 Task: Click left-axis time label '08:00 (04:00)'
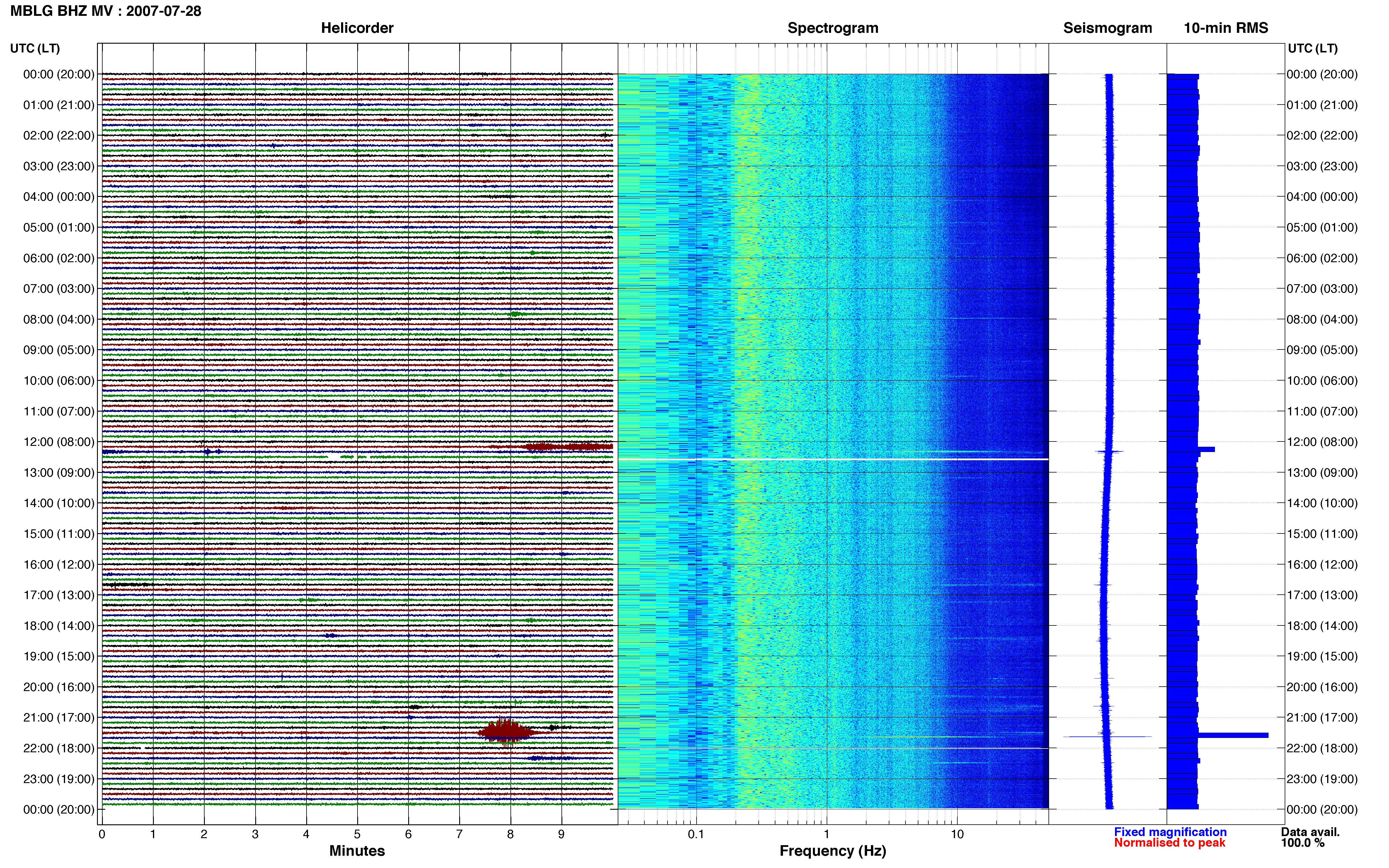[59, 319]
